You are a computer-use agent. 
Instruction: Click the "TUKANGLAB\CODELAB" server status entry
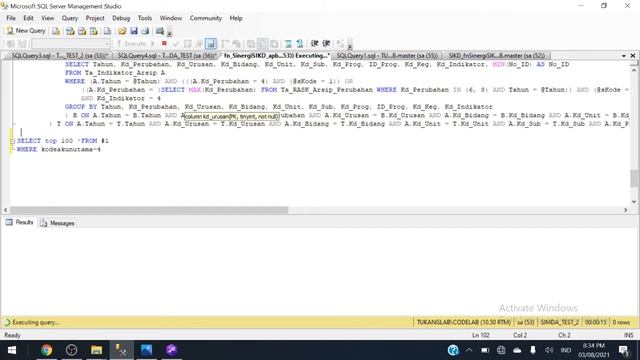click(x=463, y=322)
